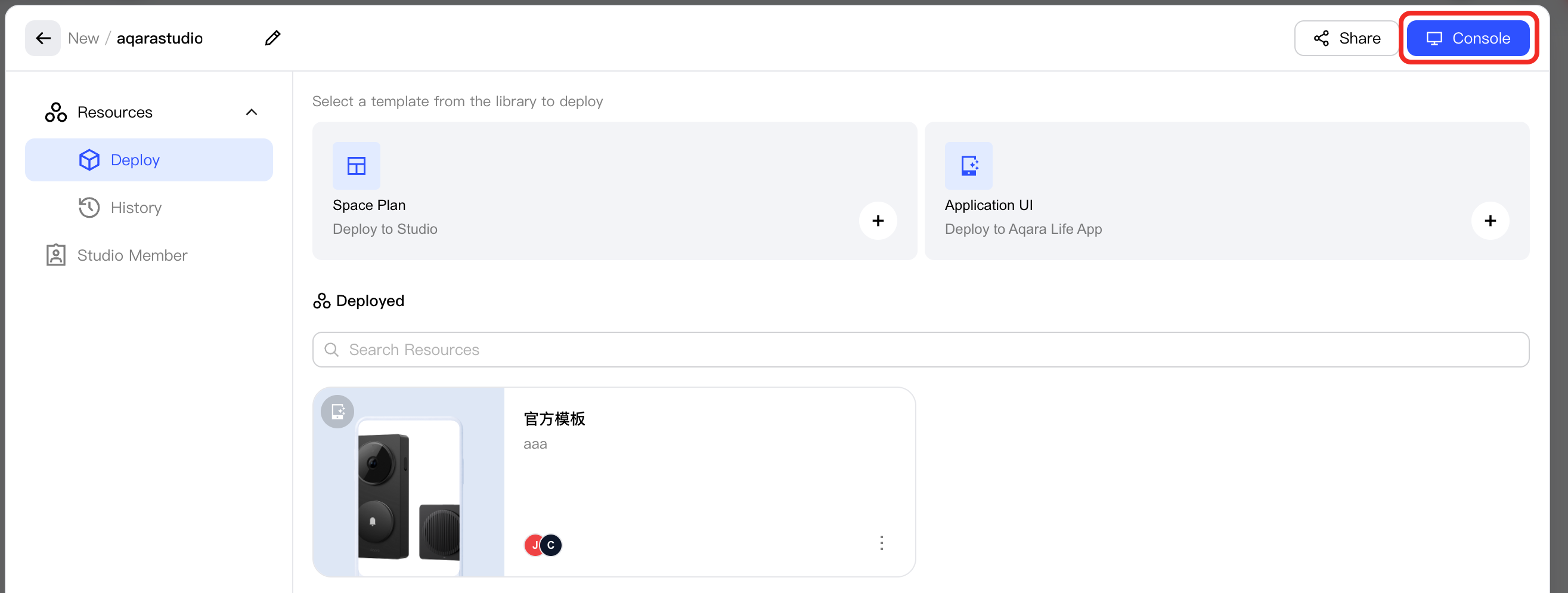Click the Application UI phone icon
The height and width of the screenshot is (593, 1568).
(968, 166)
